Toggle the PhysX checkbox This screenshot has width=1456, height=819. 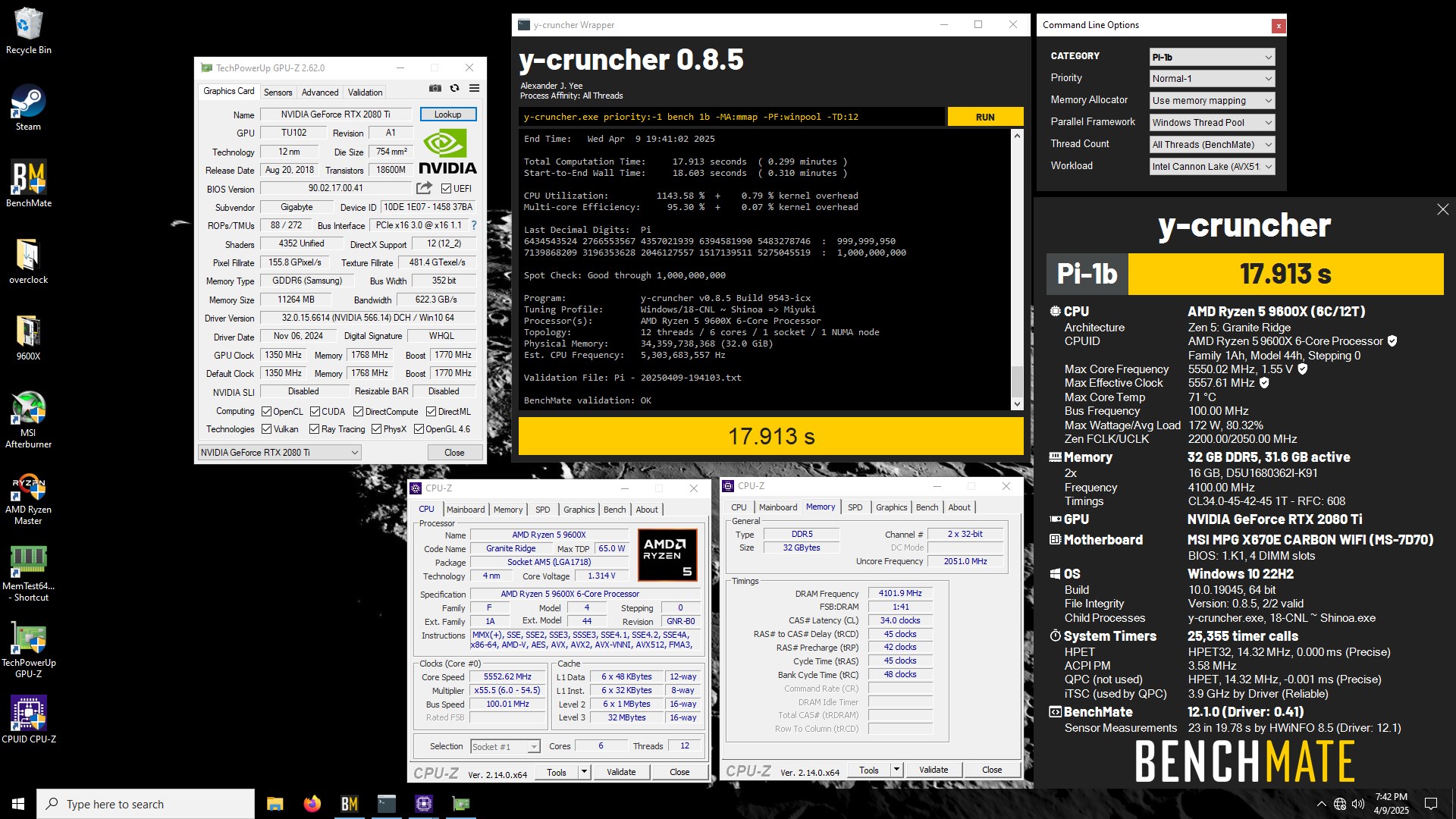376,429
